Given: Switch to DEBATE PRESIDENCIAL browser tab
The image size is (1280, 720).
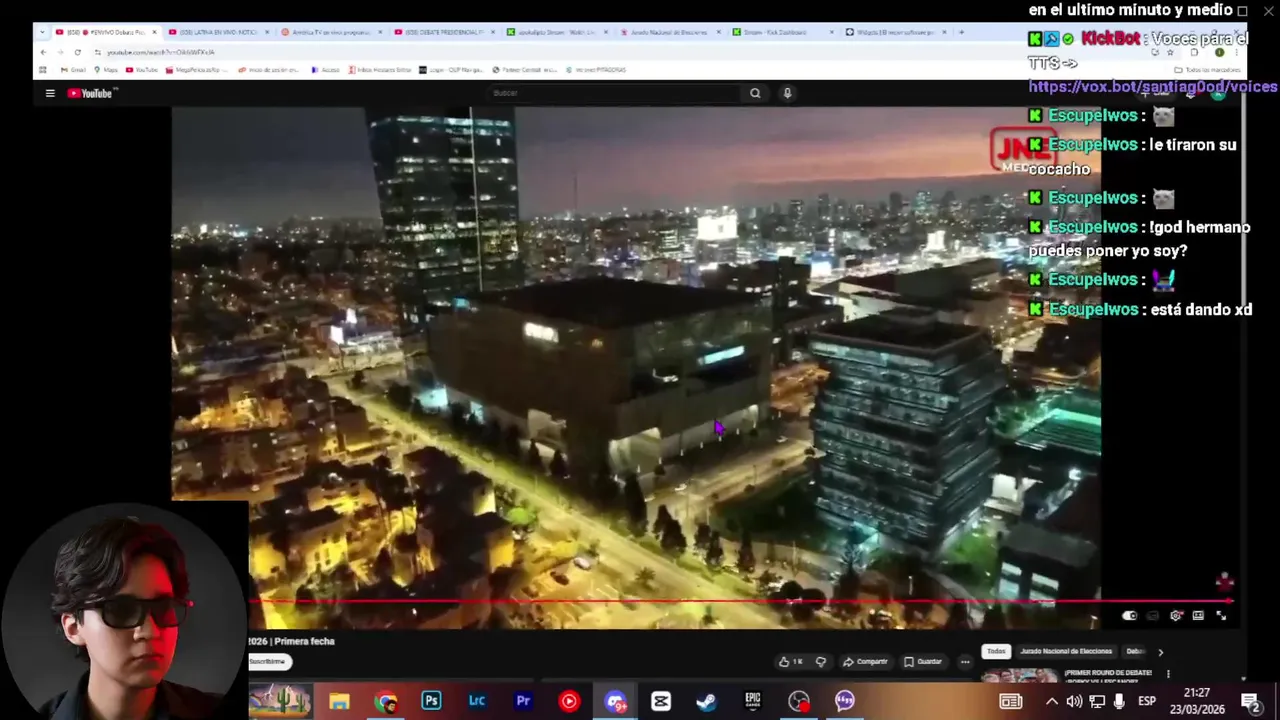Looking at the screenshot, I should click(443, 32).
